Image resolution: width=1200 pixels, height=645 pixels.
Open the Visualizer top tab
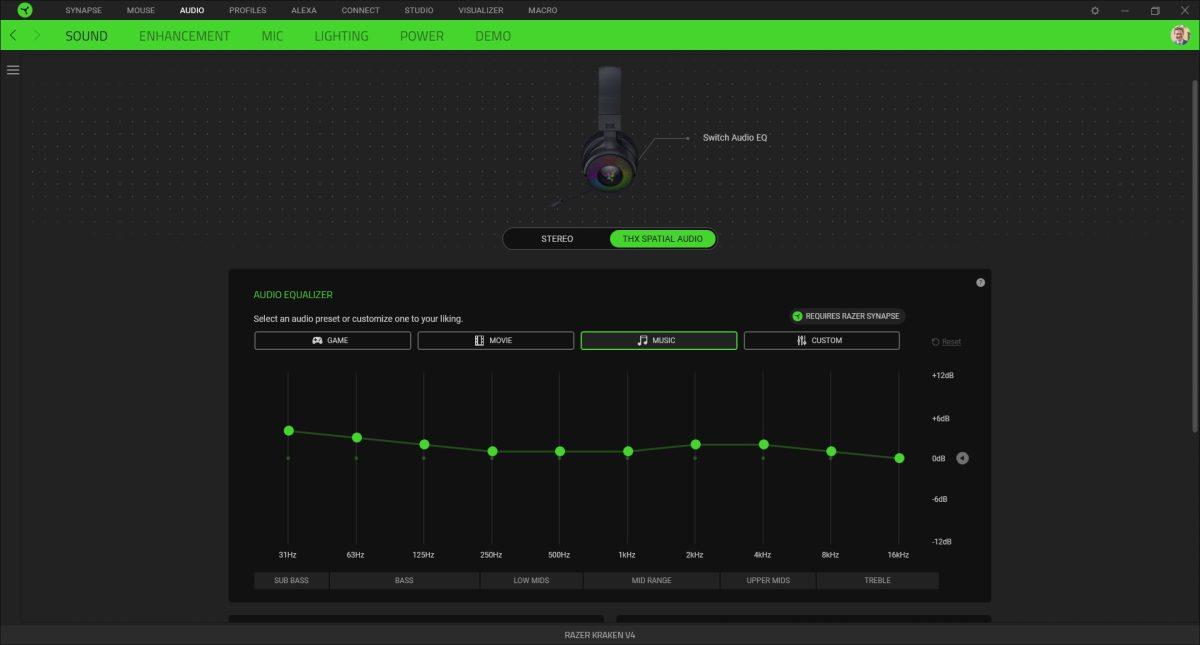(x=481, y=10)
